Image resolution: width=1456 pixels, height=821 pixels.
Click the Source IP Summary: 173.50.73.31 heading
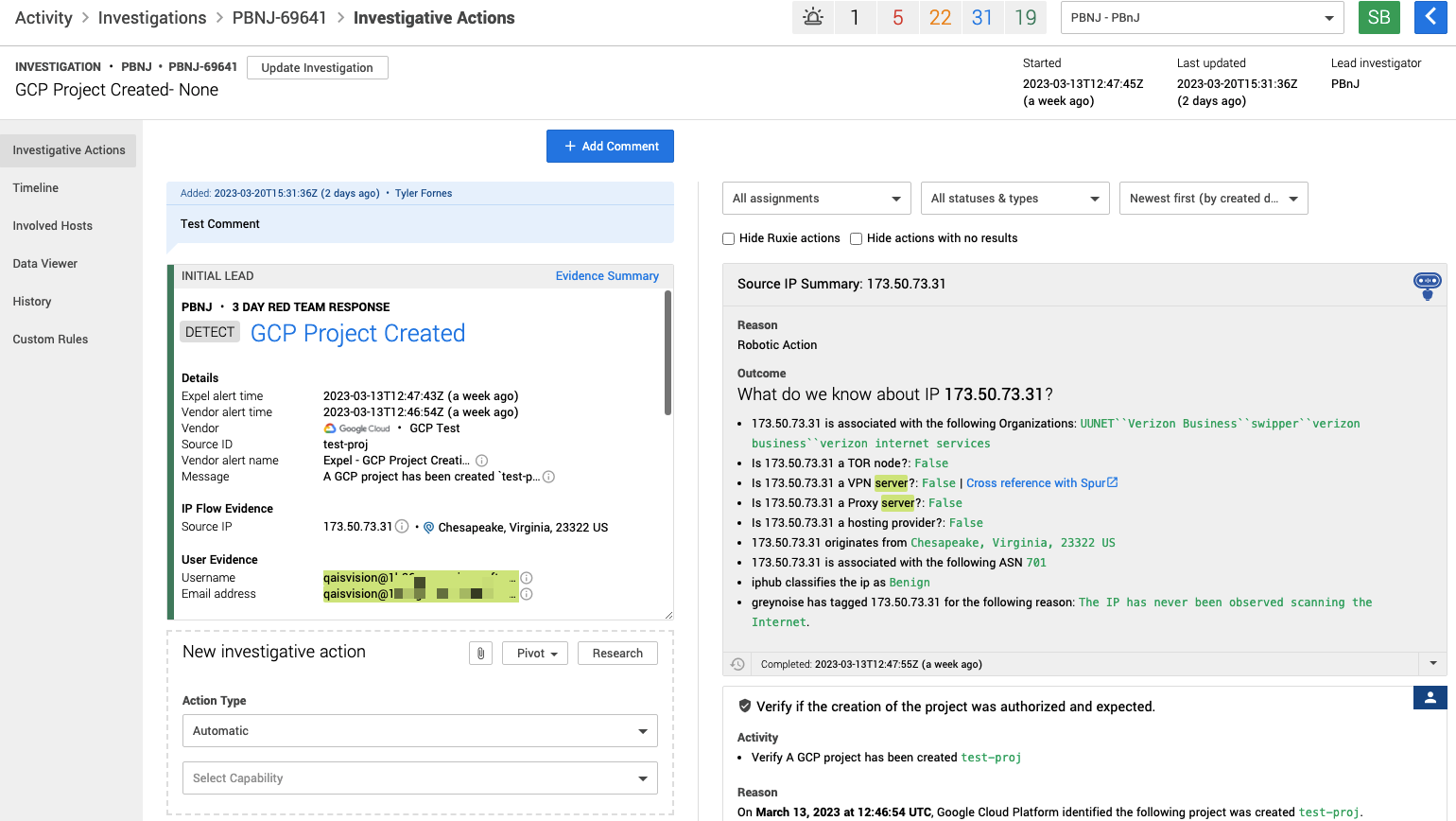(841, 284)
